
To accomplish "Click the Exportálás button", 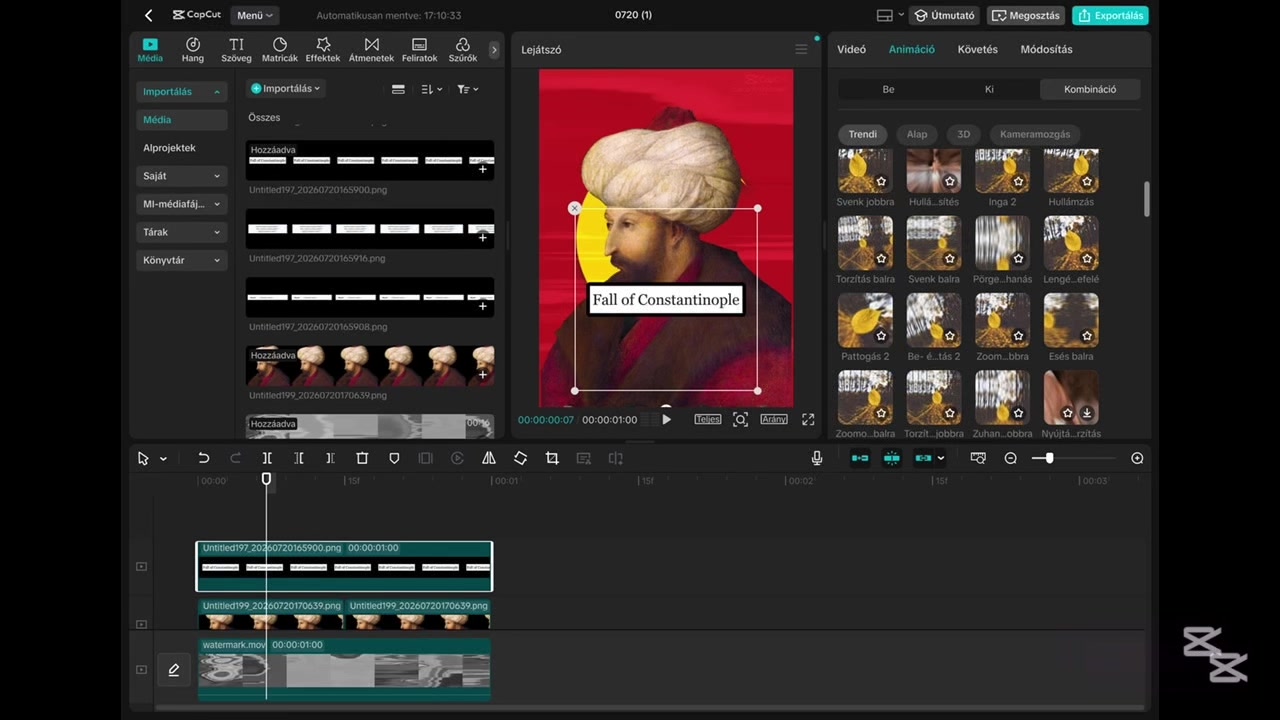I will (x=1110, y=15).
